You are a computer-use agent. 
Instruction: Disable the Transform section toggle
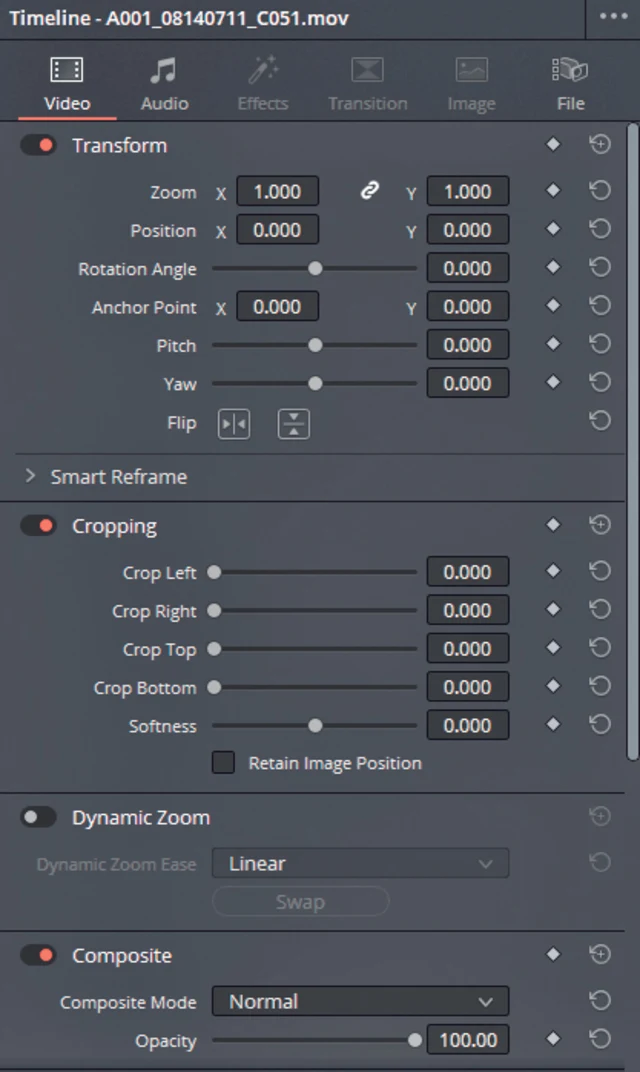point(39,146)
